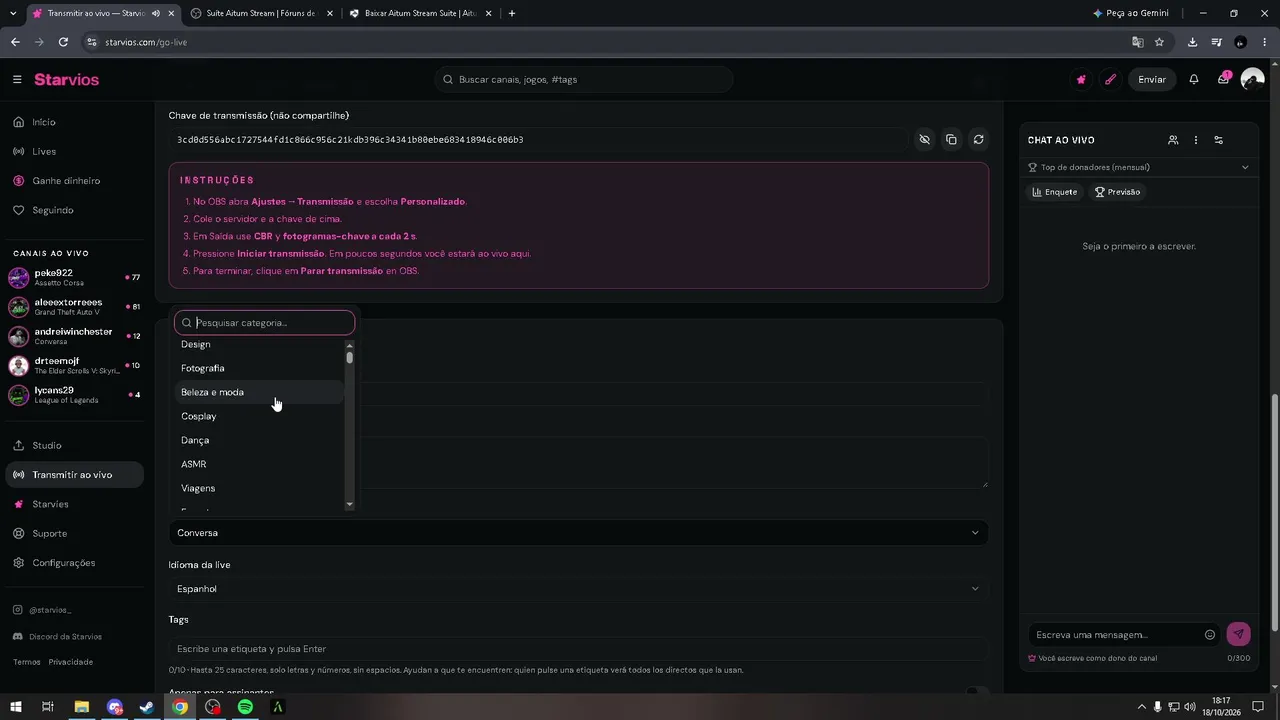
Task: Hide the stream key with eye icon
Action: [x=924, y=140]
